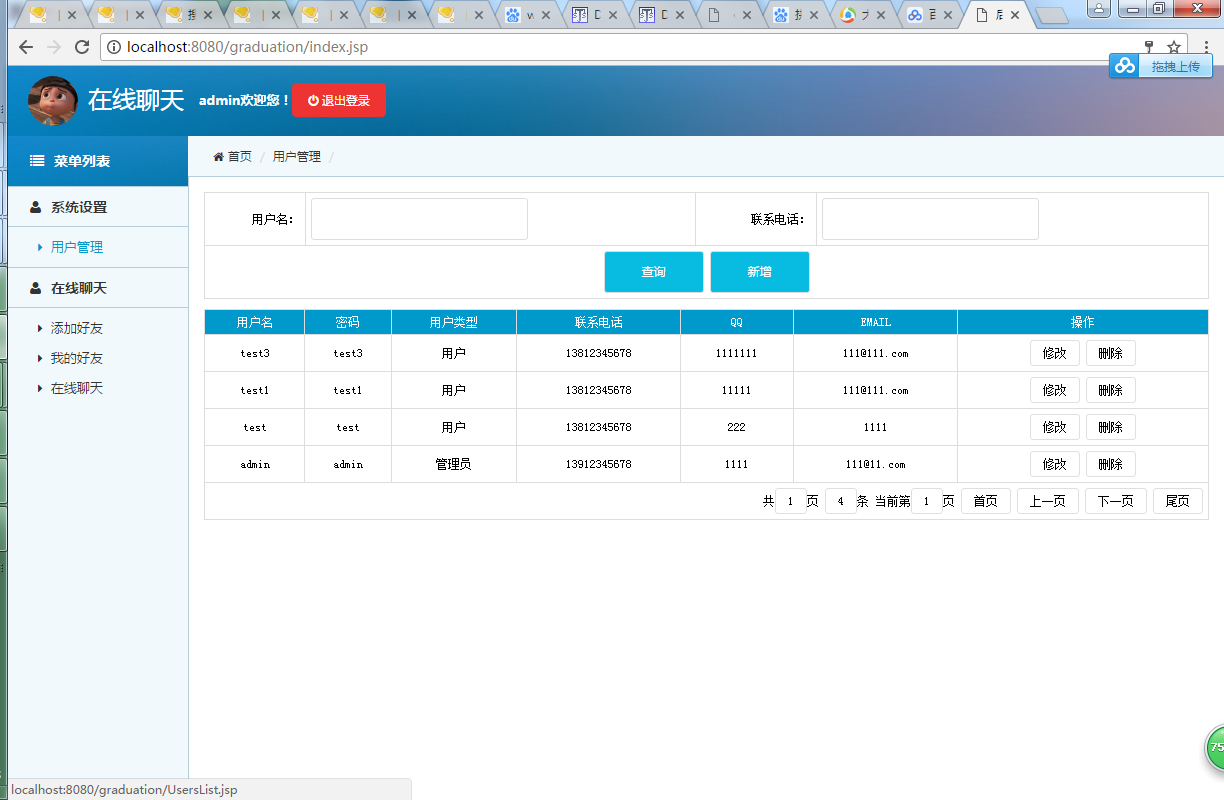The height and width of the screenshot is (800, 1224).
Task: Expand 用户管理 sidebar arrow item
Action: click(77, 247)
